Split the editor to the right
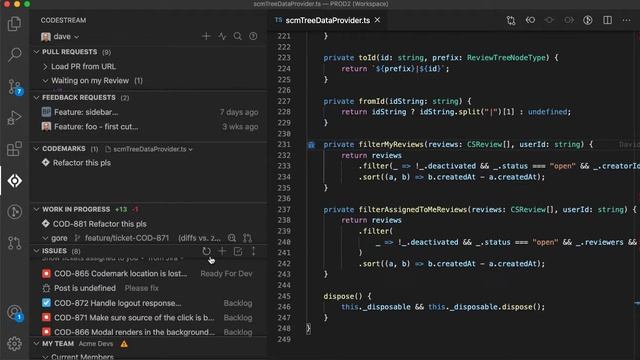 coord(607,20)
